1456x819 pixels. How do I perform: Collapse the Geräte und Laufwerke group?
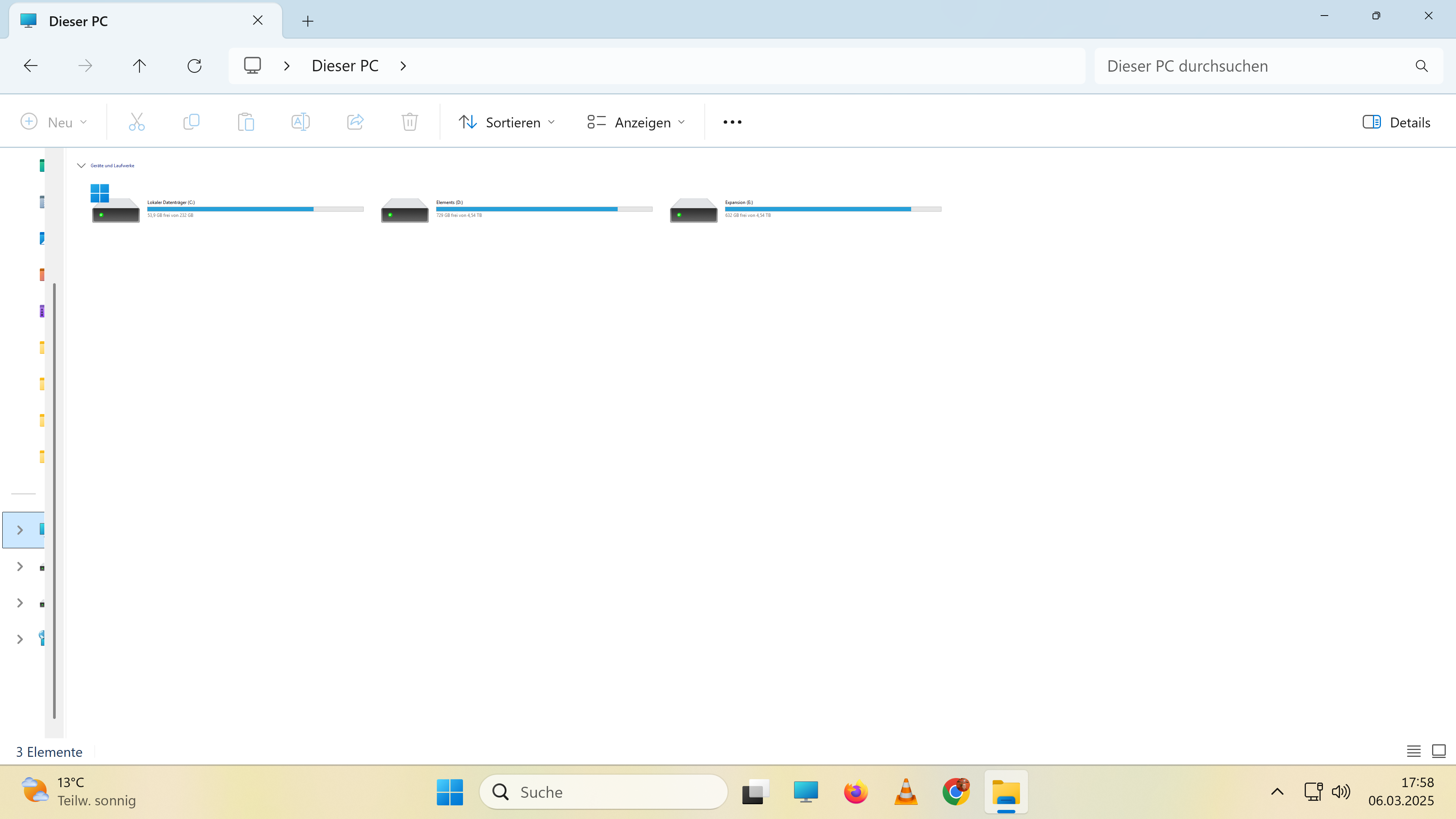coord(81,166)
